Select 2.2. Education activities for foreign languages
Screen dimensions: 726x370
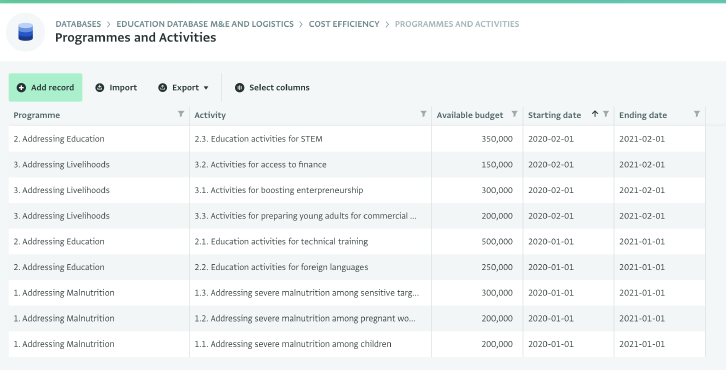coord(357,267)
